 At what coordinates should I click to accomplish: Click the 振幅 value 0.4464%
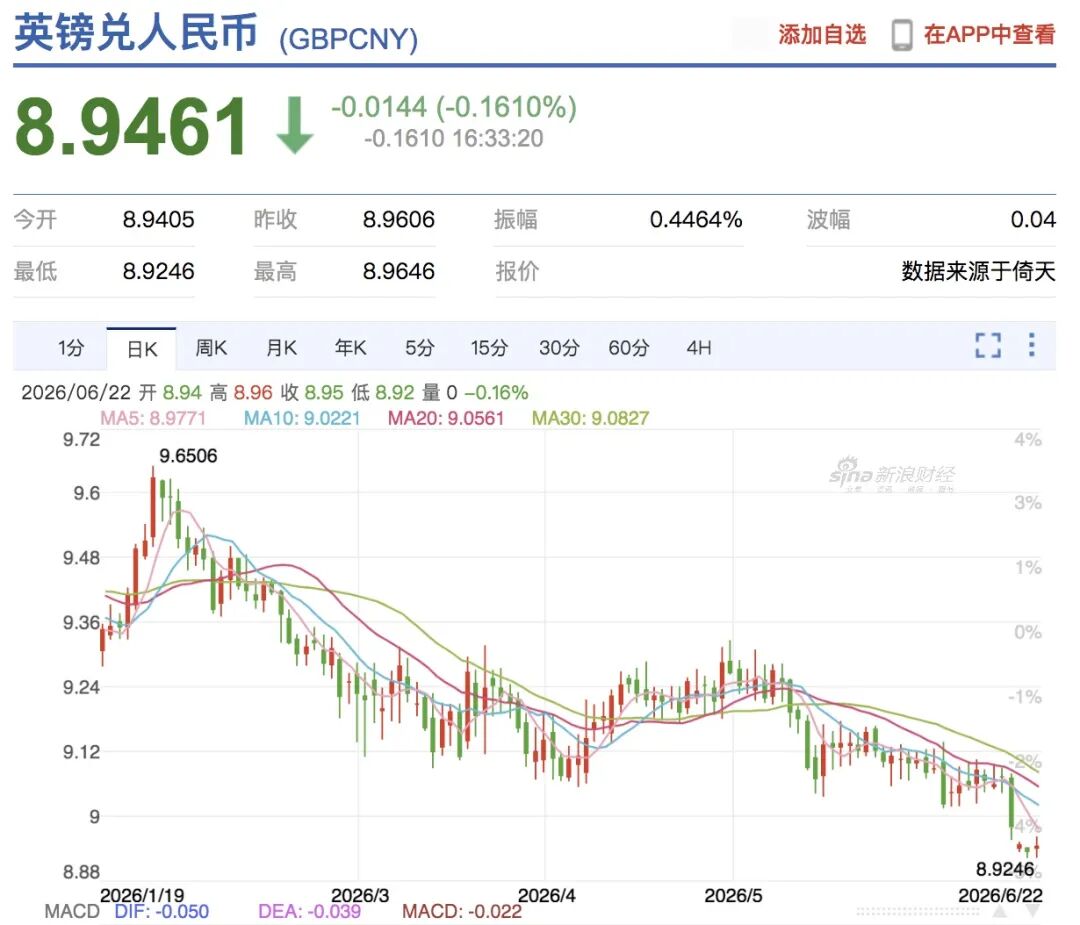(696, 220)
